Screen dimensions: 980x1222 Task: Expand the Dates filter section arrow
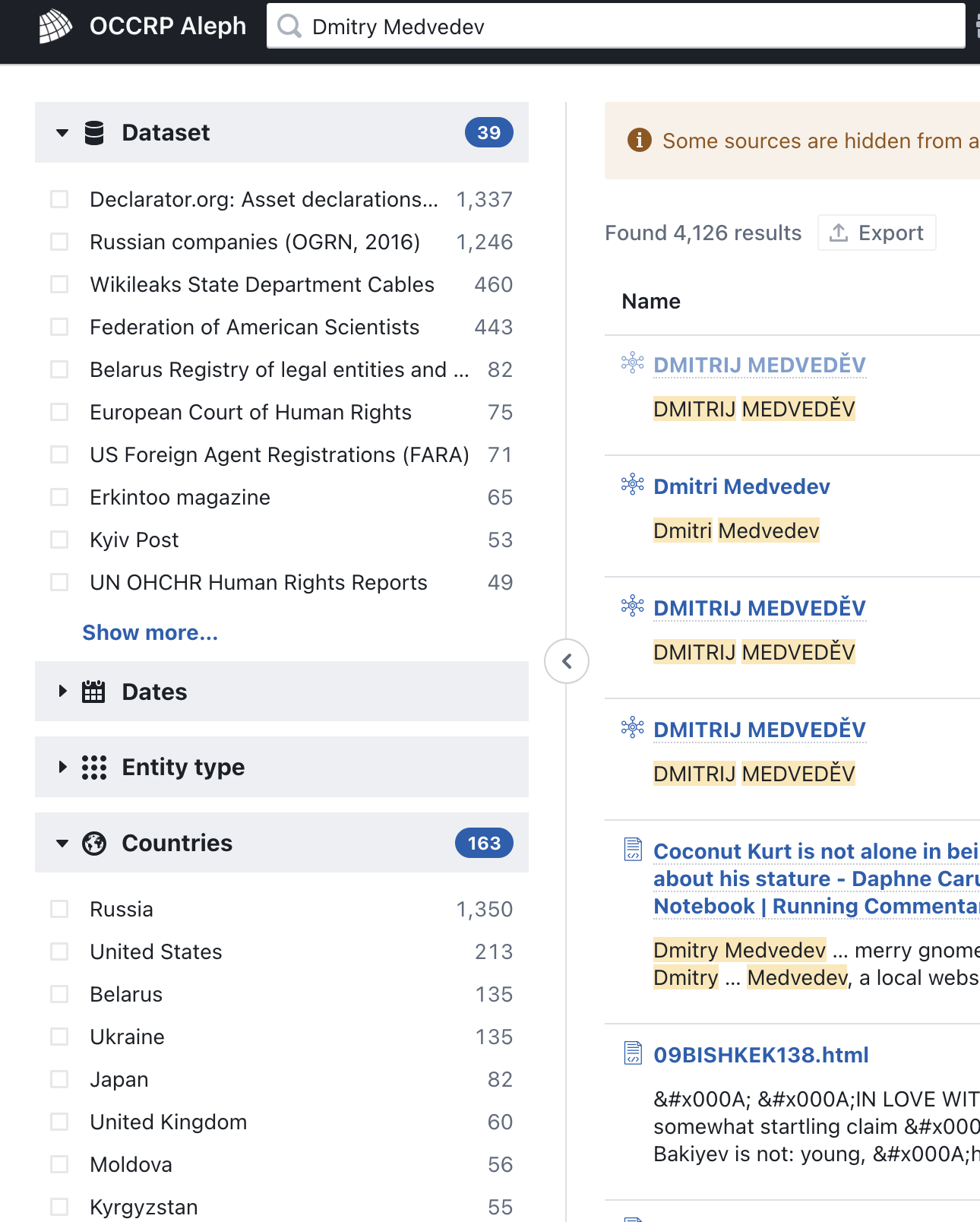tap(63, 691)
